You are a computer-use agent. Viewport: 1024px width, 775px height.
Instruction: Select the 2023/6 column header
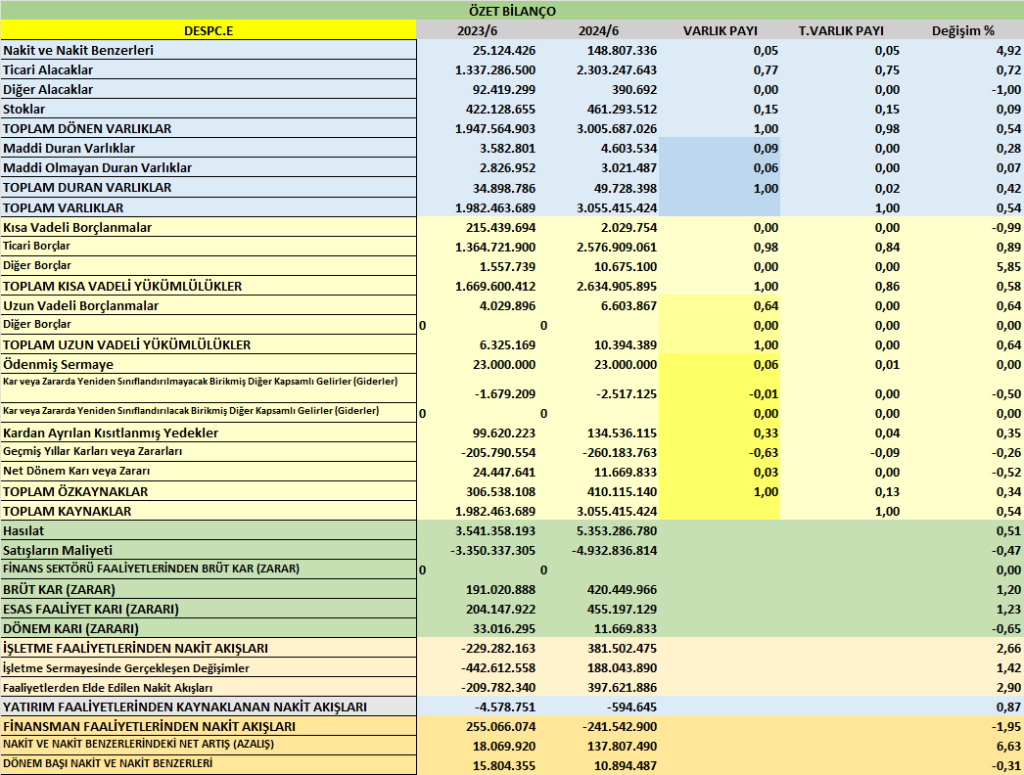[x=477, y=30]
